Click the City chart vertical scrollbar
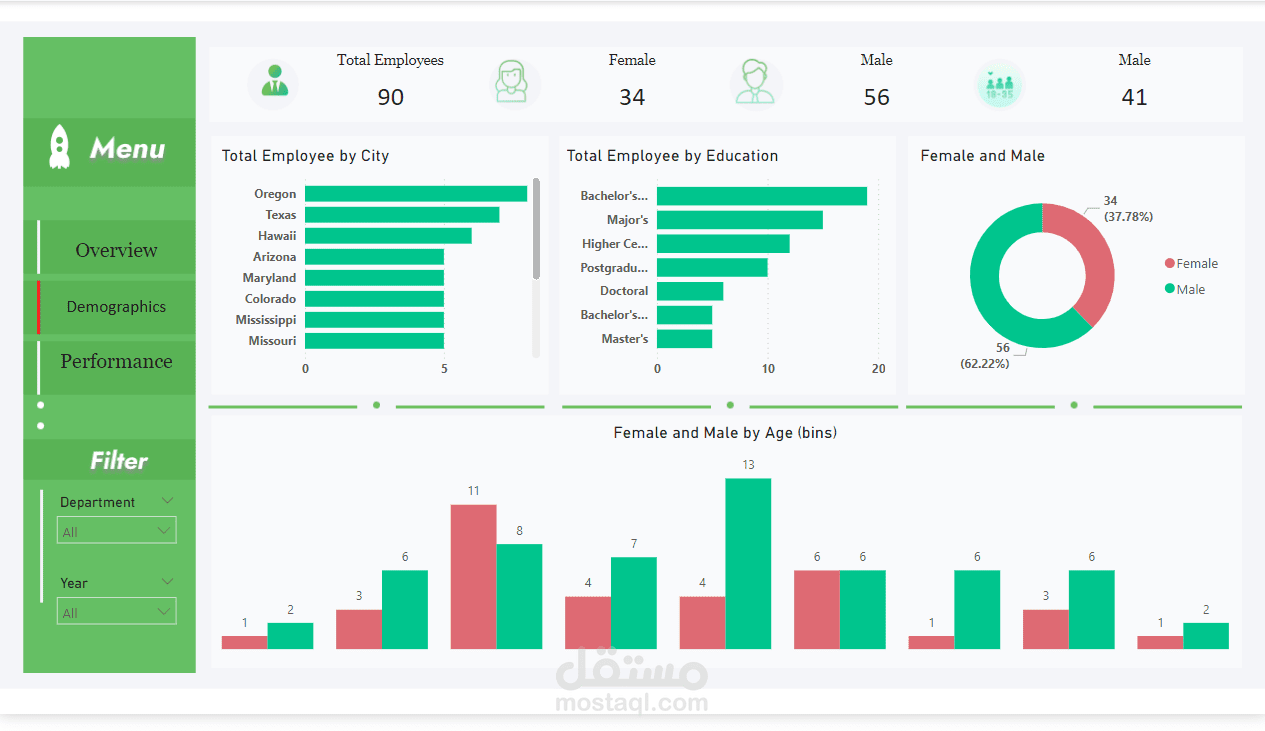The image size is (1265, 731). pos(536,229)
